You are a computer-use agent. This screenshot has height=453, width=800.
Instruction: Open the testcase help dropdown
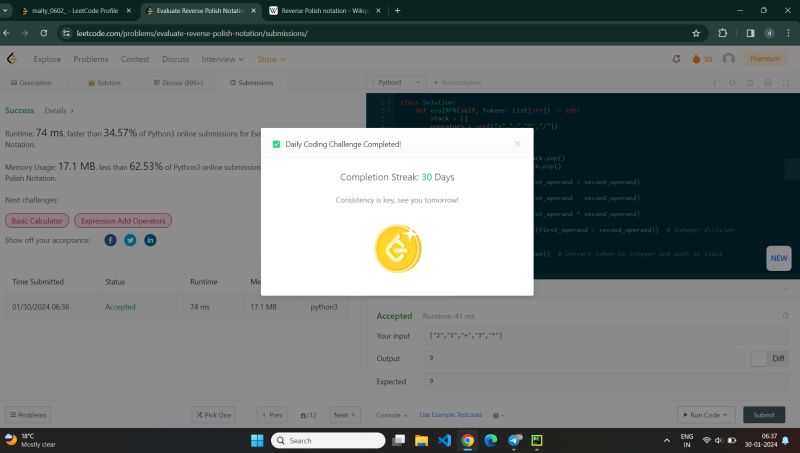[498, 415]
